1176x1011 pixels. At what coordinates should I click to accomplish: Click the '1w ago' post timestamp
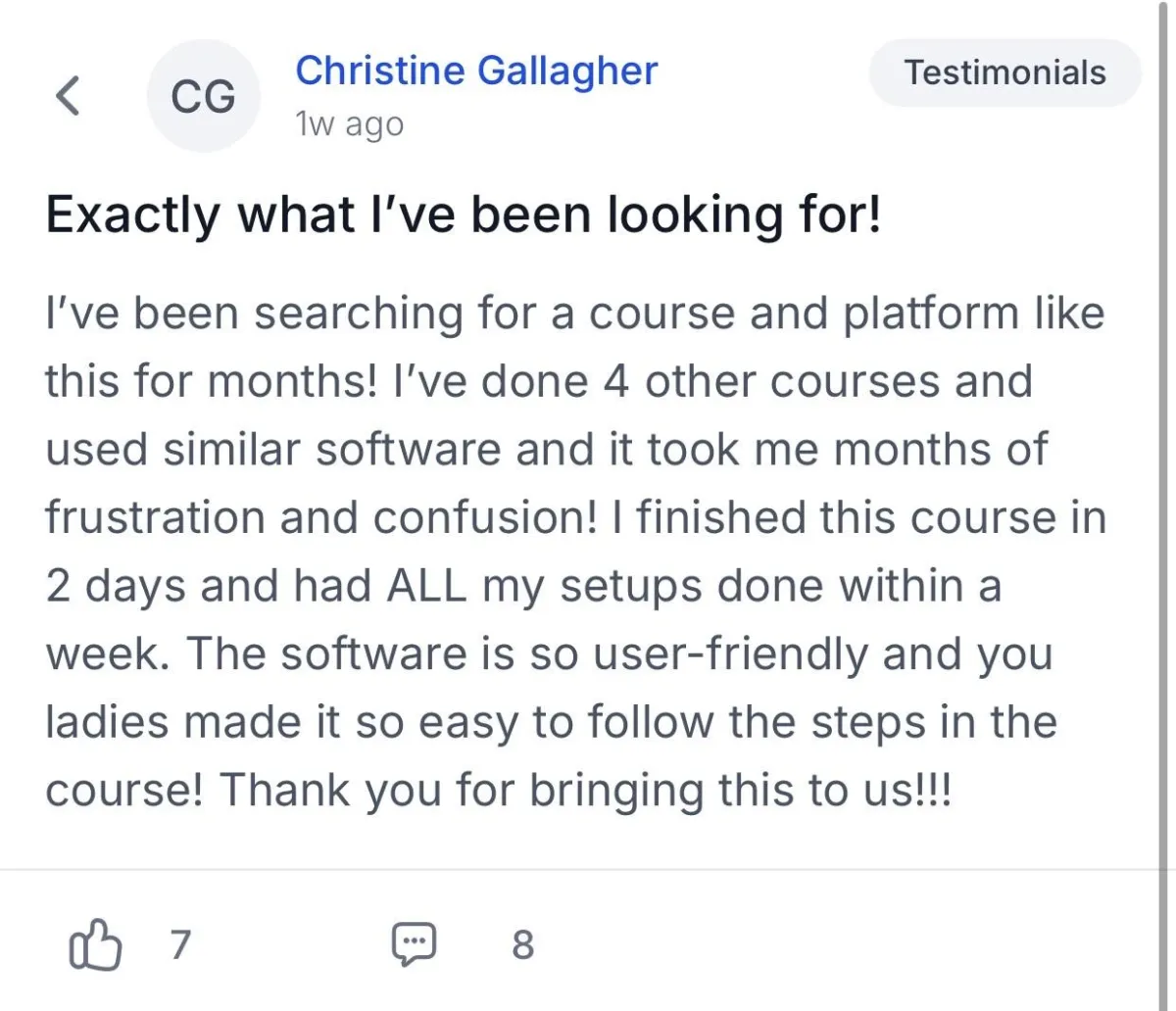click(349, 124)
